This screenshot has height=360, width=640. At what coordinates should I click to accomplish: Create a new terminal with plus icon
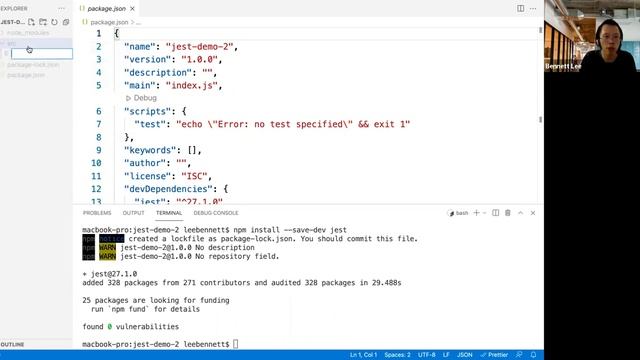[x=476, y=213]
